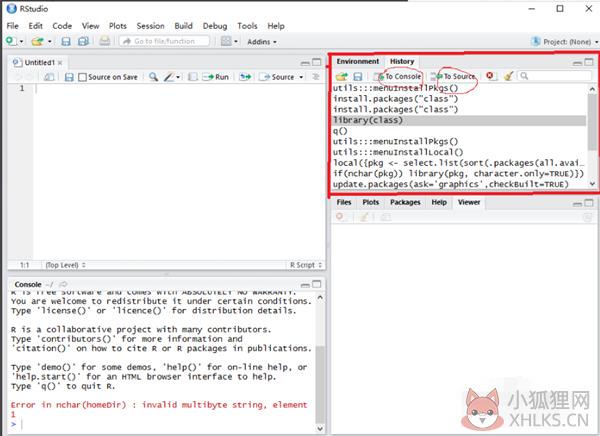
Task: Click the New File icon in main toolbar
Action: pyautogui.click(x=11, y=41)
